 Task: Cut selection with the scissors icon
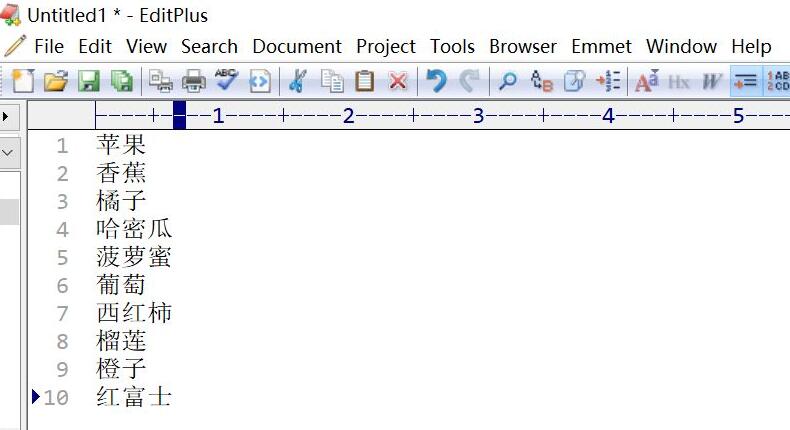(x=298, y=81)
